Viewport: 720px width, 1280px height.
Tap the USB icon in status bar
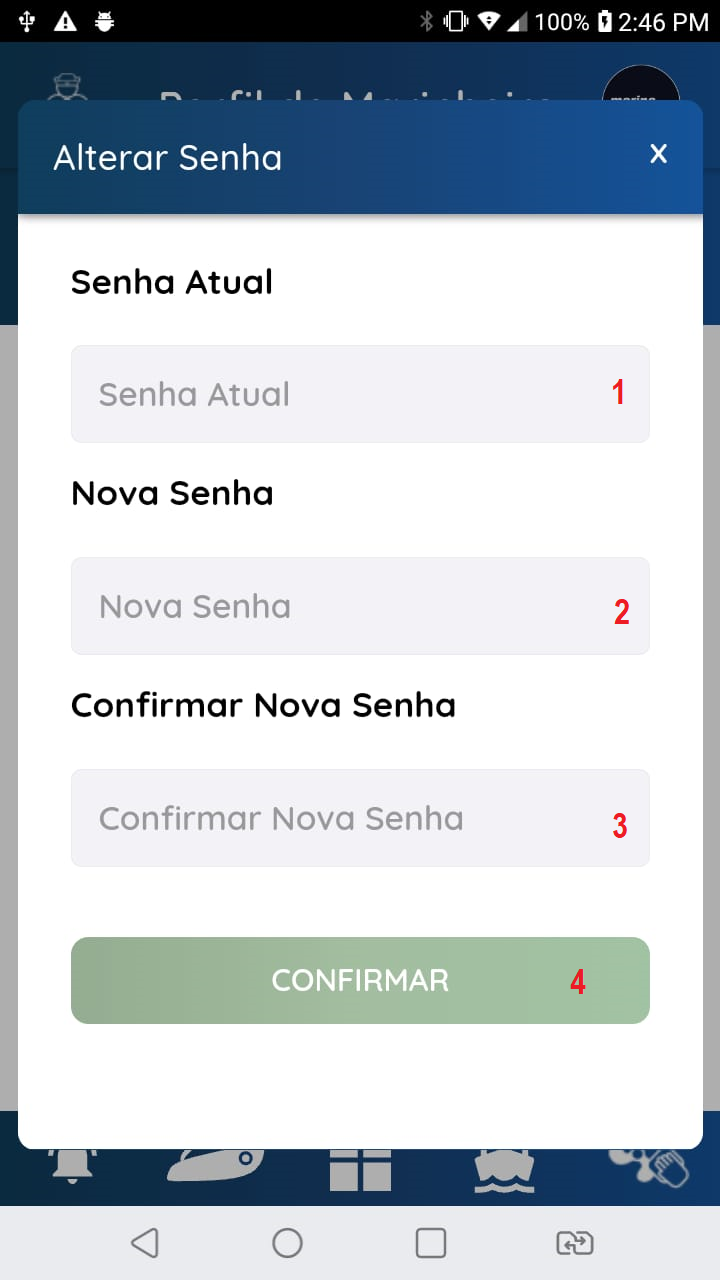click(27, 21)
